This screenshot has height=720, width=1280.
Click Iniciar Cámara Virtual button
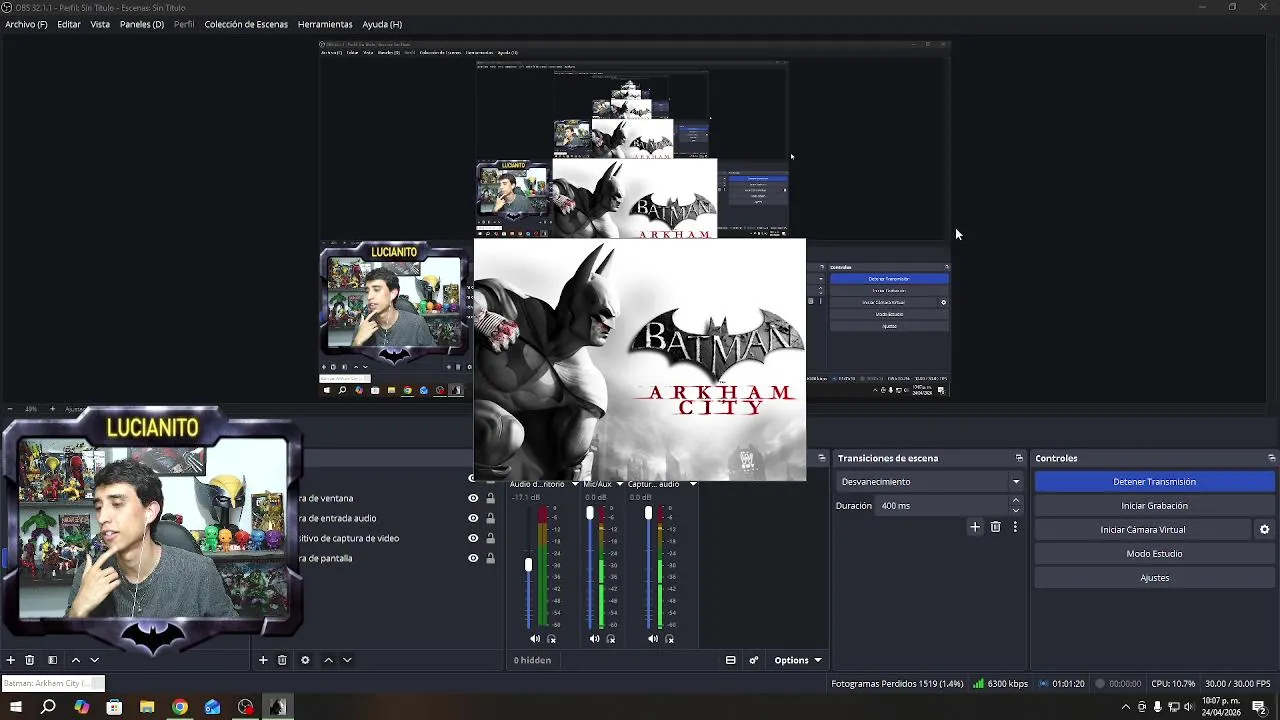(x=1142, y=530)
